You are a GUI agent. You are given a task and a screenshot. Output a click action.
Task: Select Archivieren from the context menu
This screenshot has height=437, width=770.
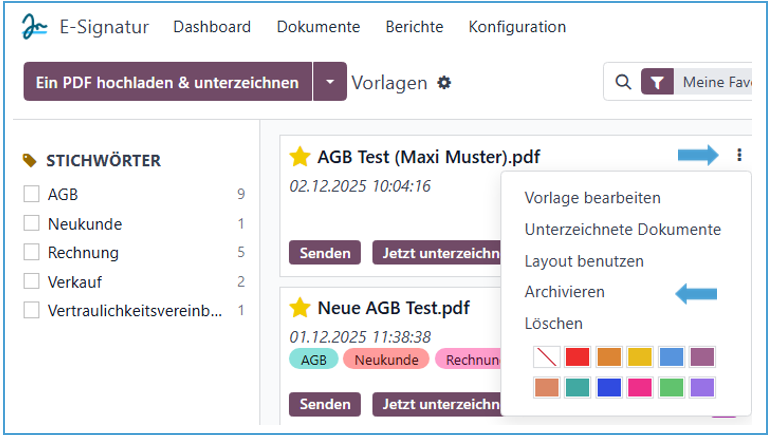(x=564, y=292)
